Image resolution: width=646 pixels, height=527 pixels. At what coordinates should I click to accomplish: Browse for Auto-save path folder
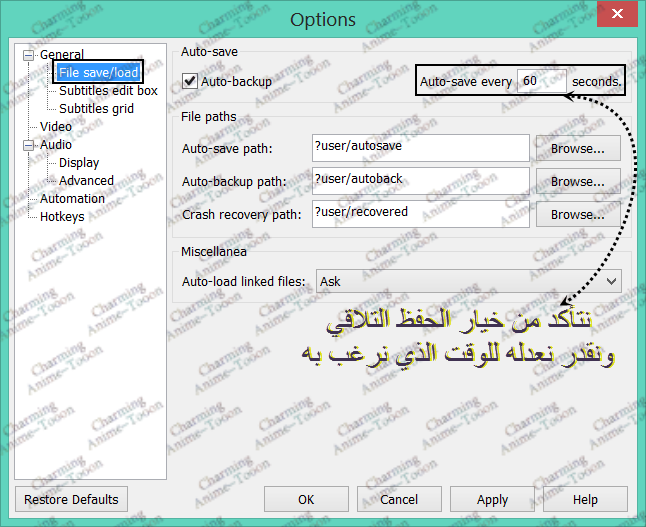coord(577,149)
